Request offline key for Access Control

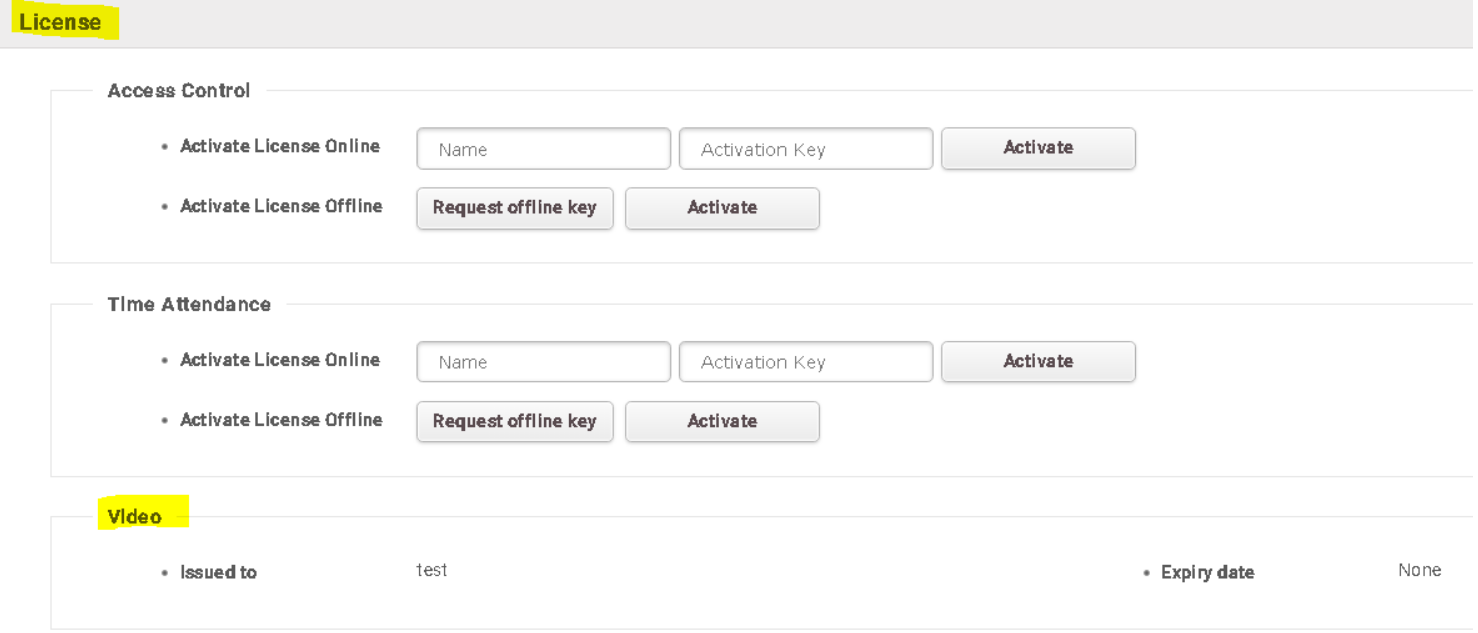pos(514,208)
